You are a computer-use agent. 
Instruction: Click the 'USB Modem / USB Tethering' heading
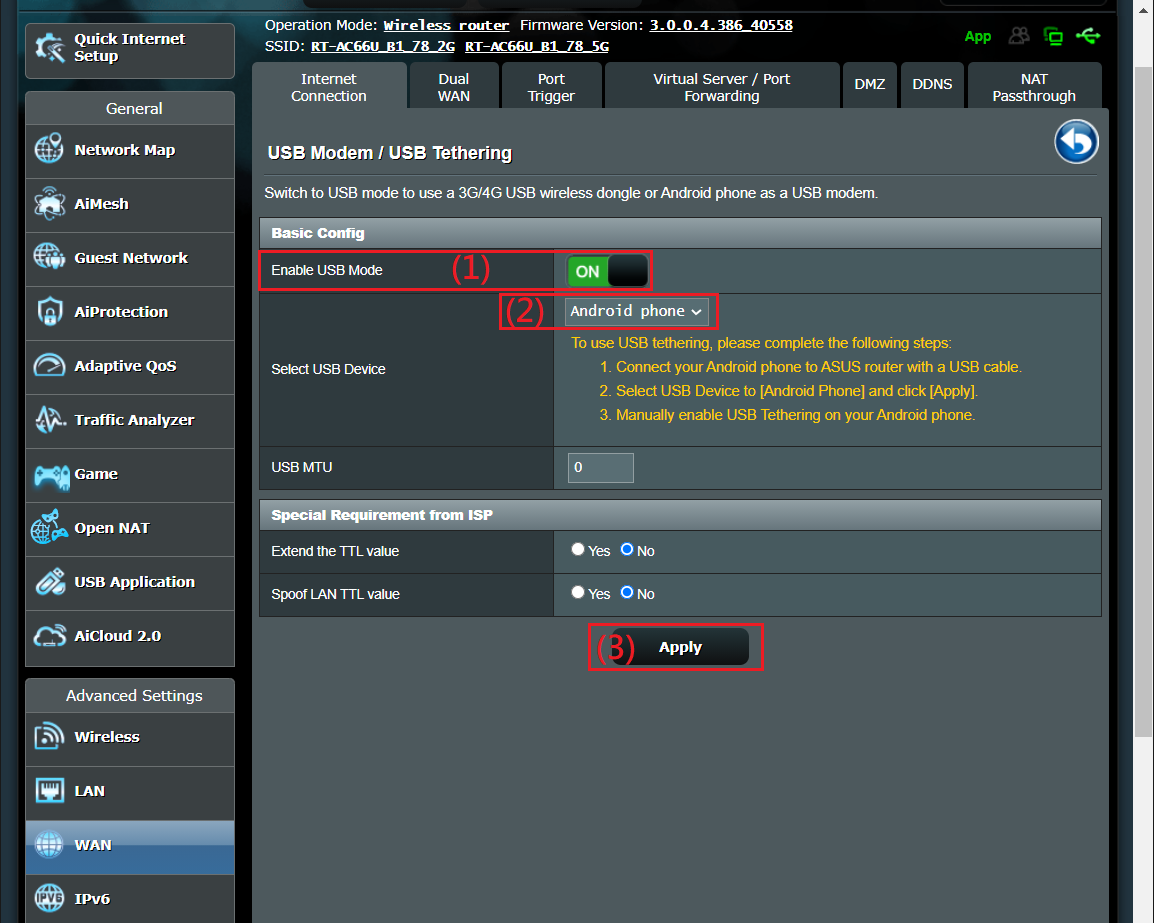click(x=390, y=153)
